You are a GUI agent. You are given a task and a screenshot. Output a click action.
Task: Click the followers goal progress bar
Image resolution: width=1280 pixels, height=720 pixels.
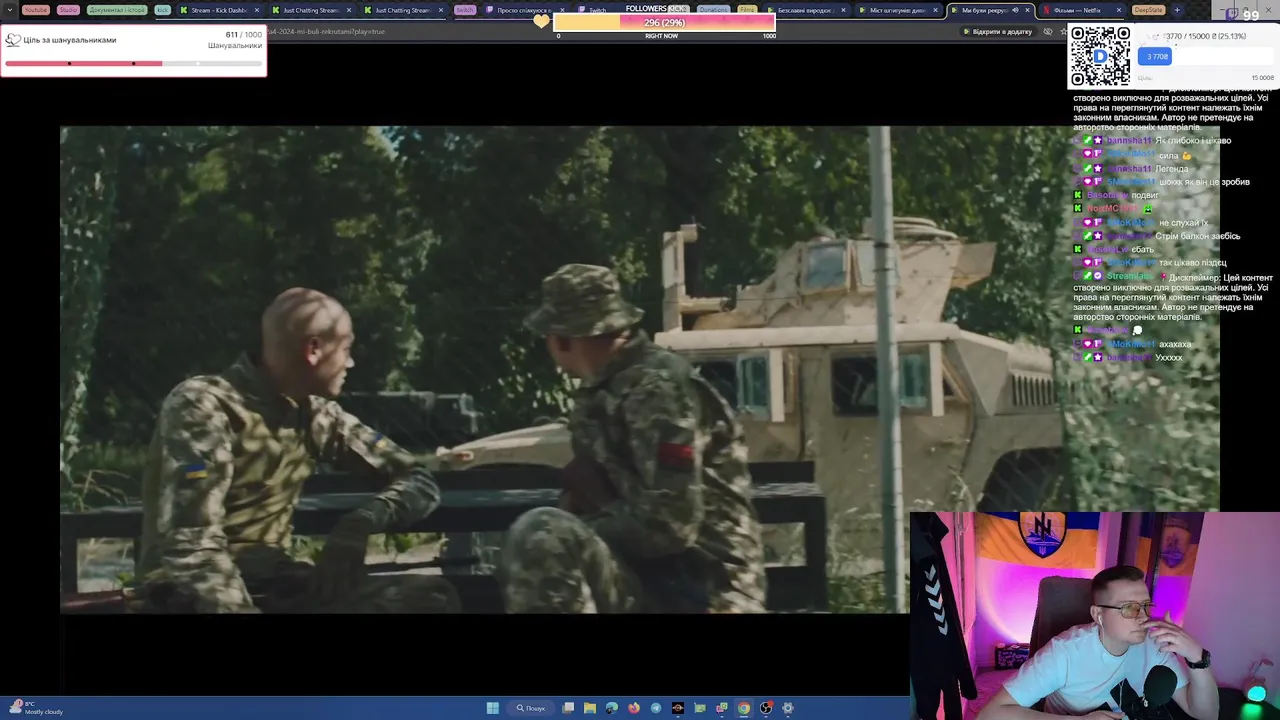coord(664,22)
